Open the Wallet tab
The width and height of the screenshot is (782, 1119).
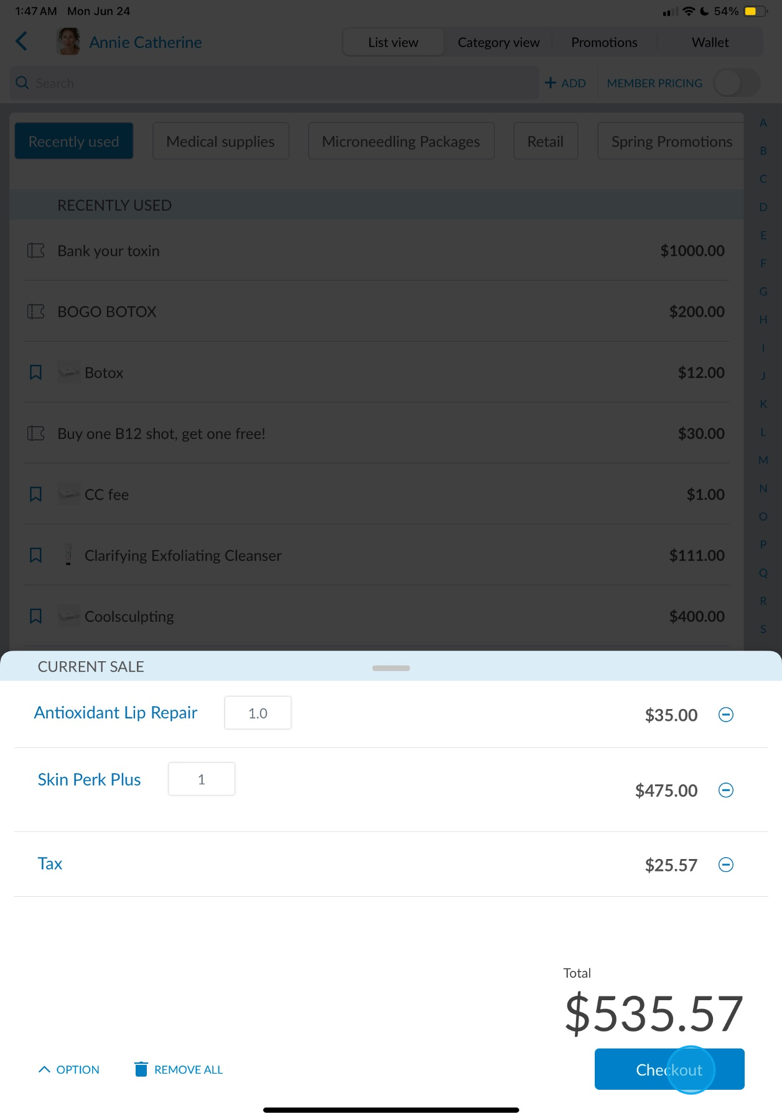tap(710, 42)
